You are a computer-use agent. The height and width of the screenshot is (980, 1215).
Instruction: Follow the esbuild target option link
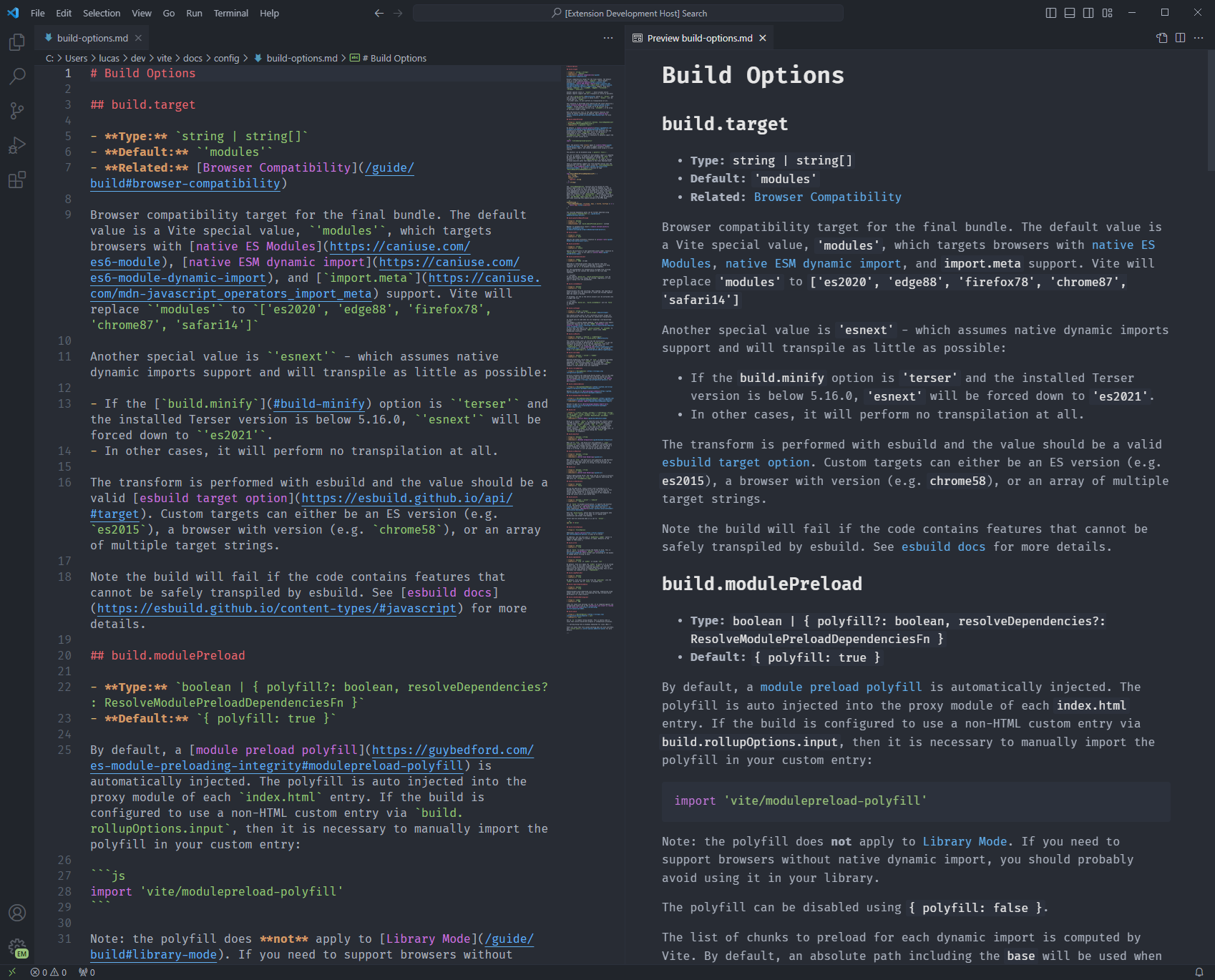point(736,462)
